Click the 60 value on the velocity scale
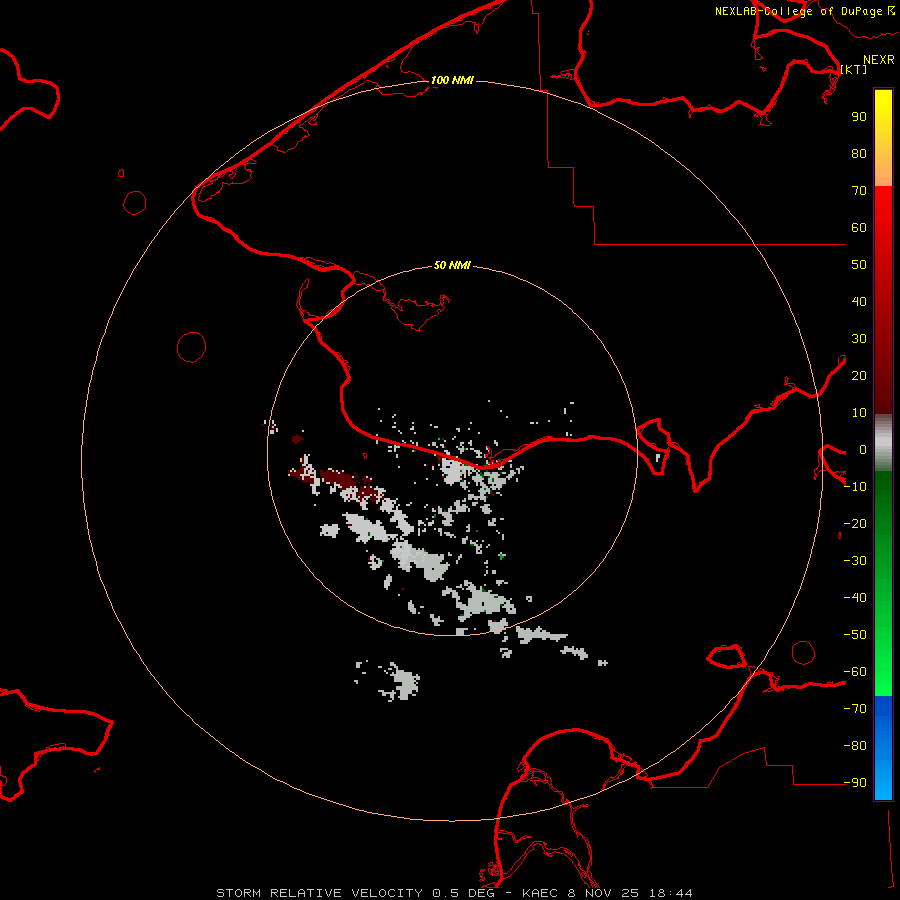 tap(859, 227)
